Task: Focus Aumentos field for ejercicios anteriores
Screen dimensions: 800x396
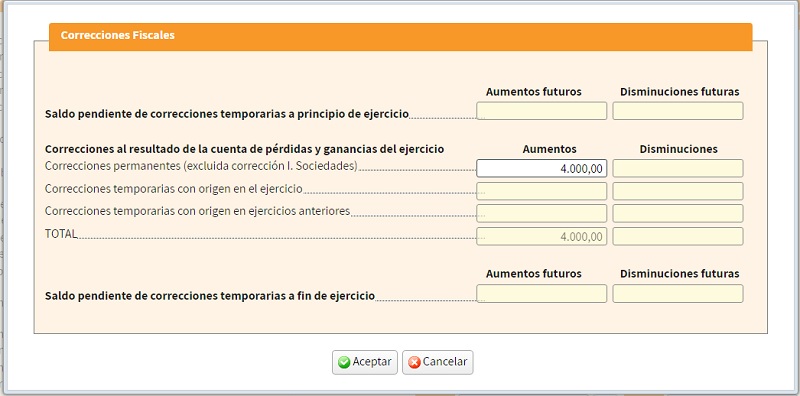Action: point(541,213)
